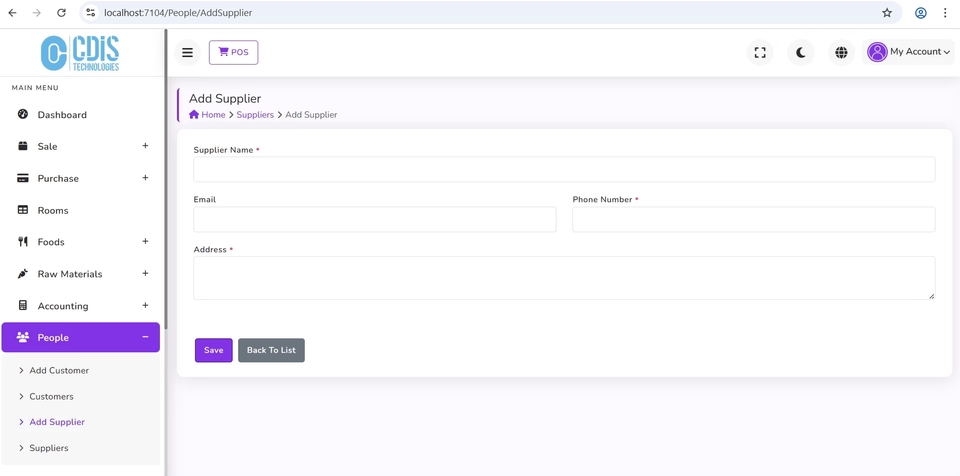Click the CDIS Technologies logo
Screen dimensions: 960x476
(x=81, y=53)
